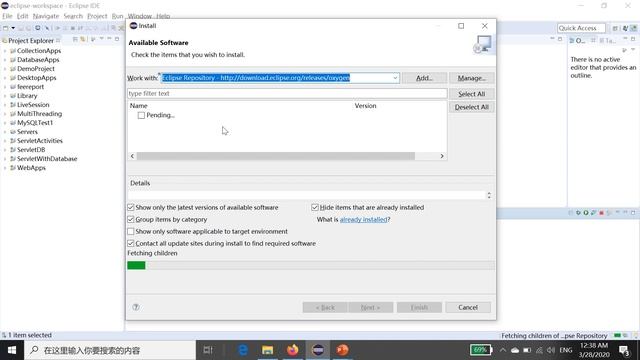
Task: Expand the DatabaseApps project
Action: pyautogui.click(x=5, y=60)
